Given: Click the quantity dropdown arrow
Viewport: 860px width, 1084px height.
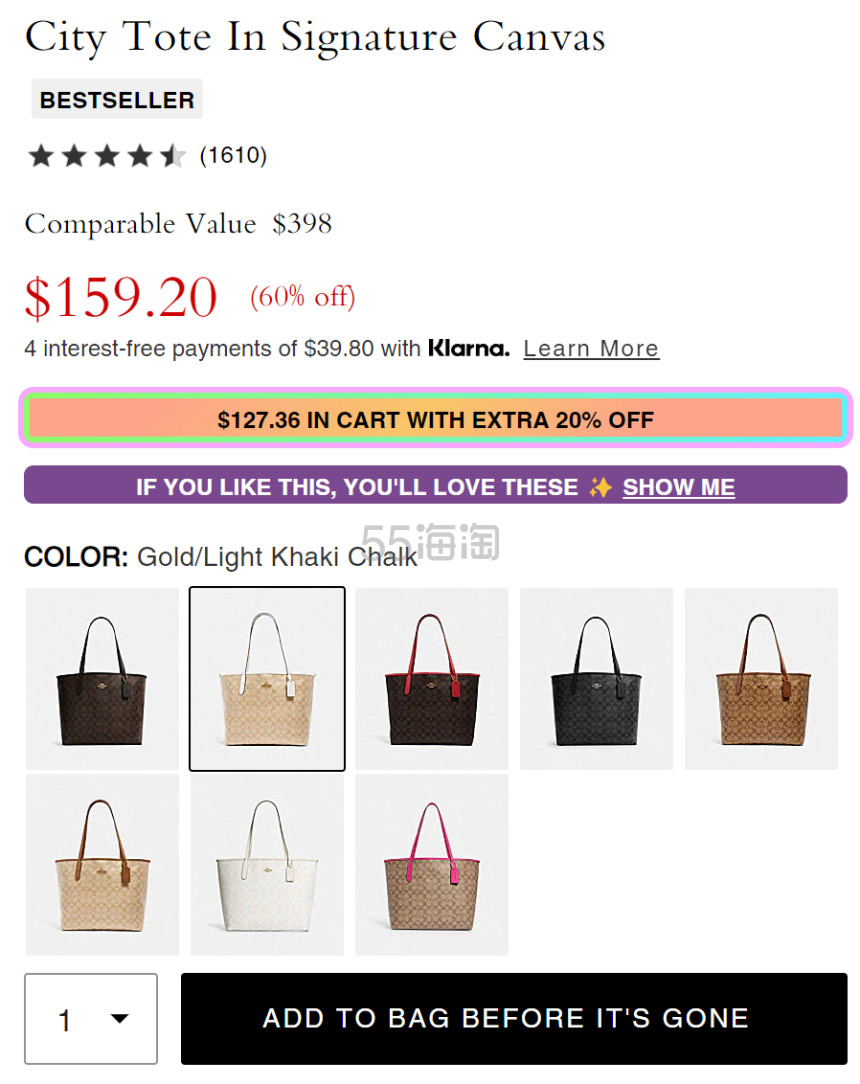Looking at the screenshot, I should pos(120,1018).
